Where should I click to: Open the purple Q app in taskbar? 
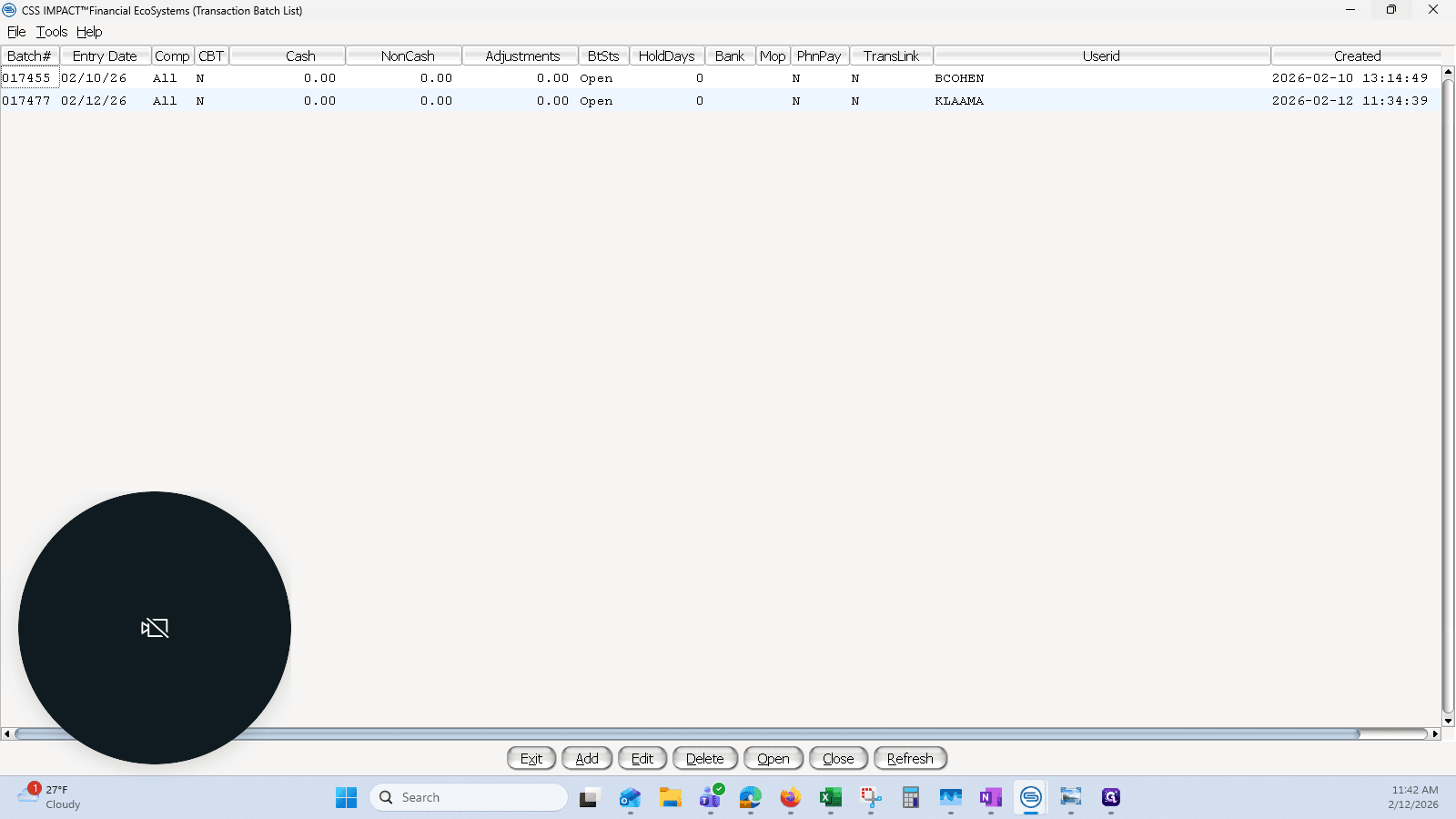coord(1111,797)
